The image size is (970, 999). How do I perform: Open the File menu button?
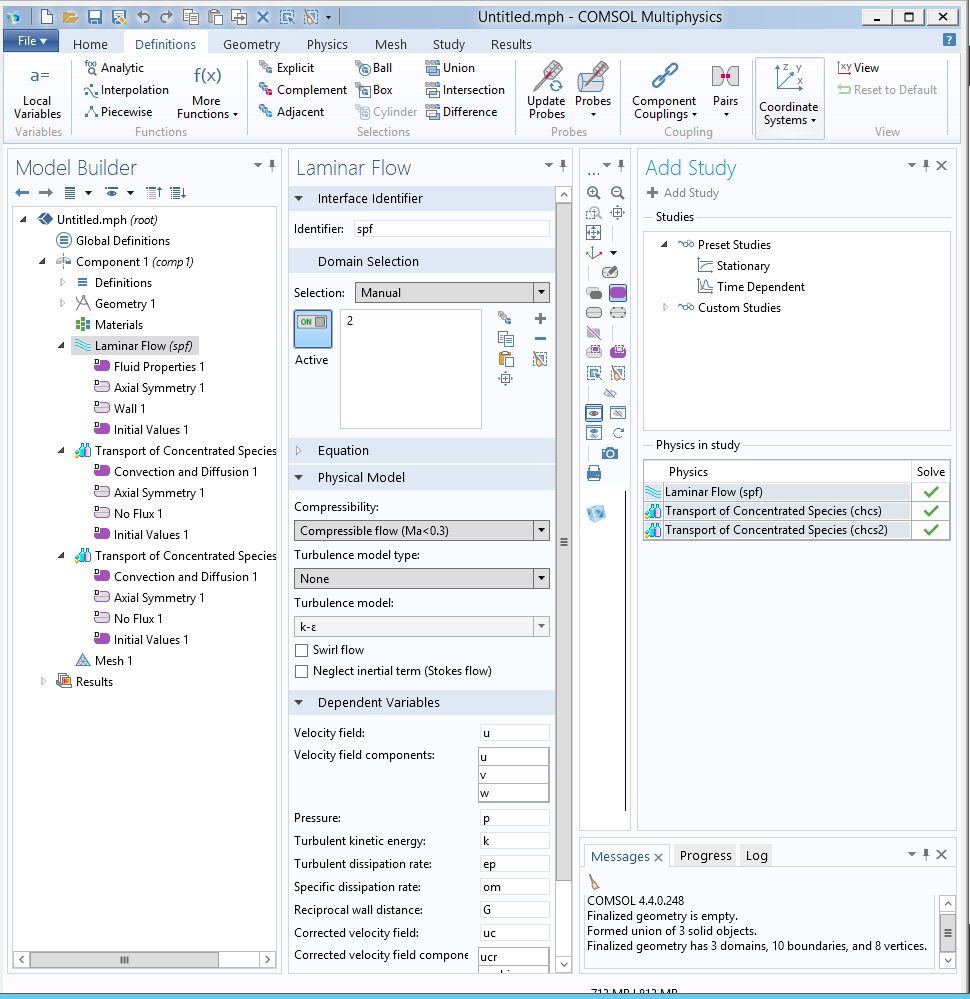coord(32,41)
